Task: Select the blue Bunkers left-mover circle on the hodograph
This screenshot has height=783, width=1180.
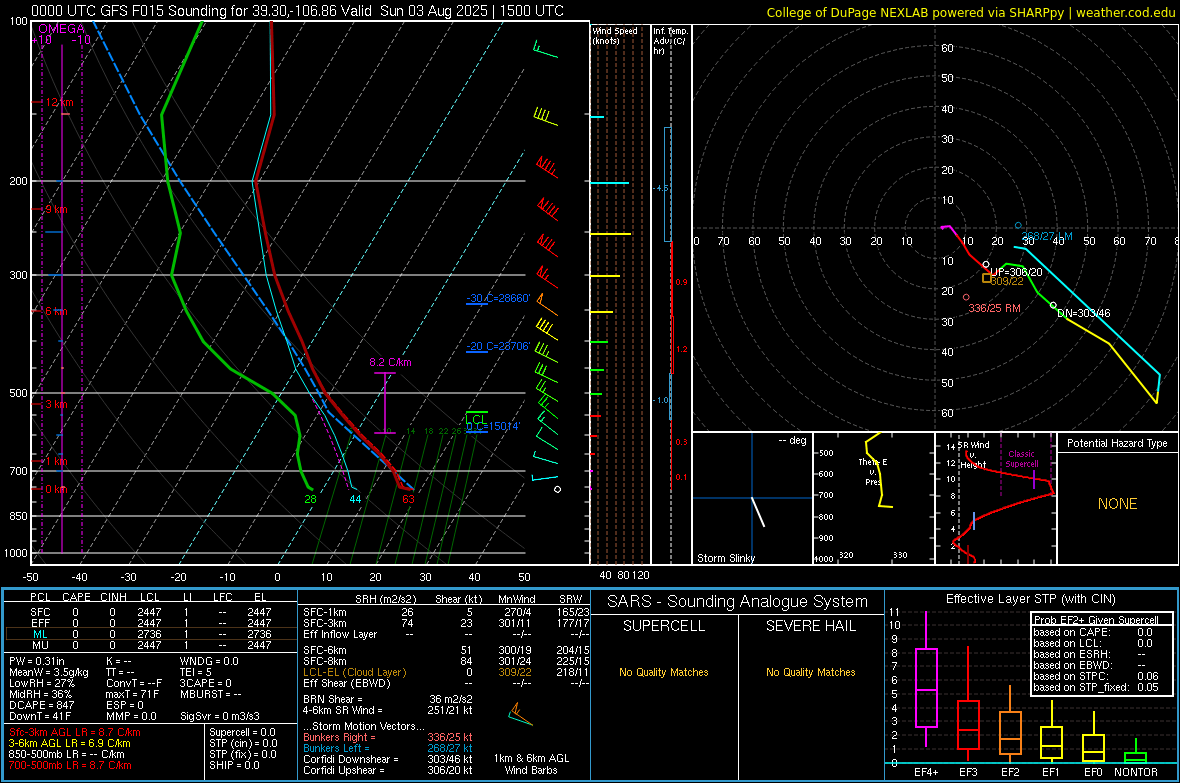Action: pyautogui.click(x=1018, y=226)
